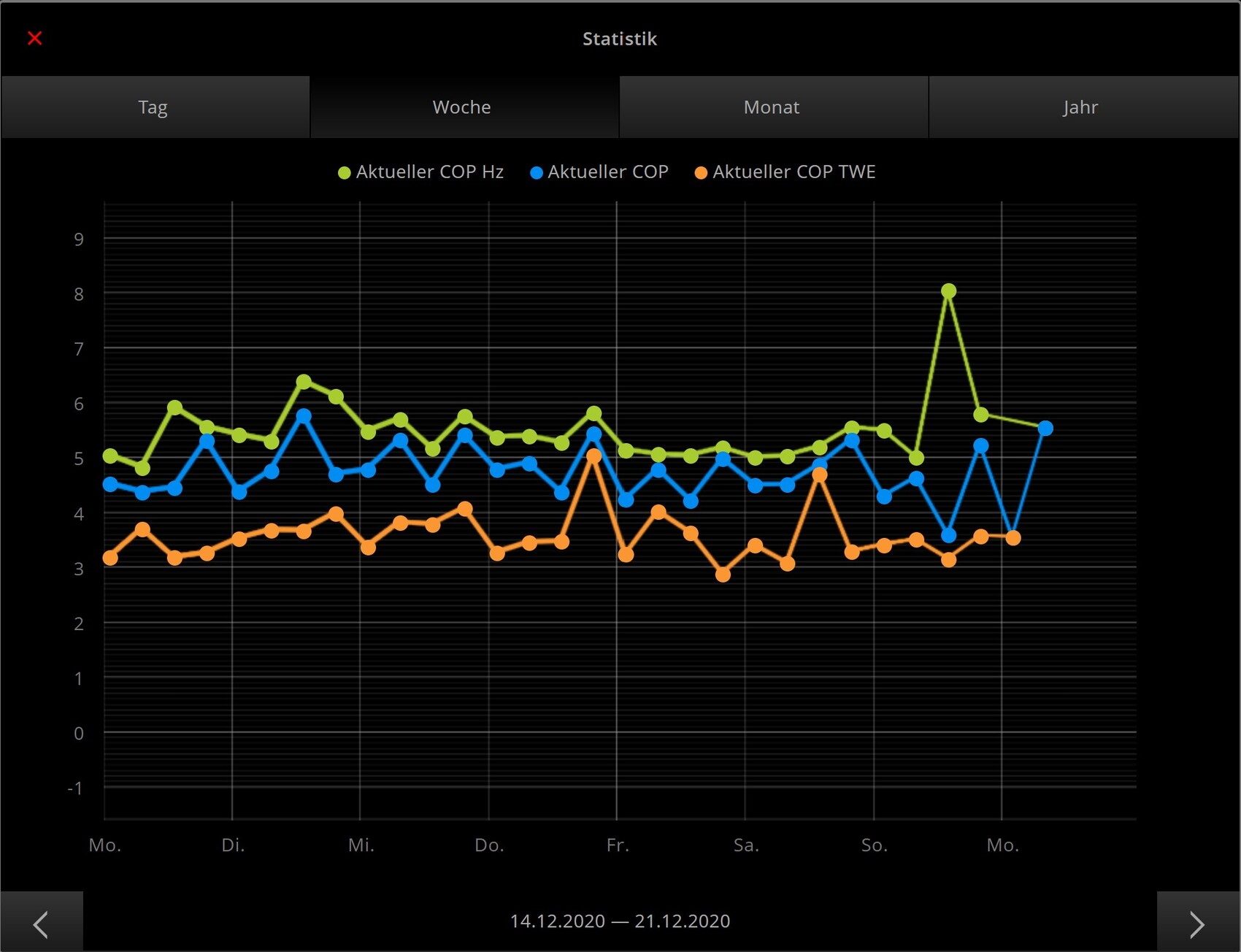The image size is (1241, 952).
Task: Click the Statistik title text
Action: [x=620, y=39]
